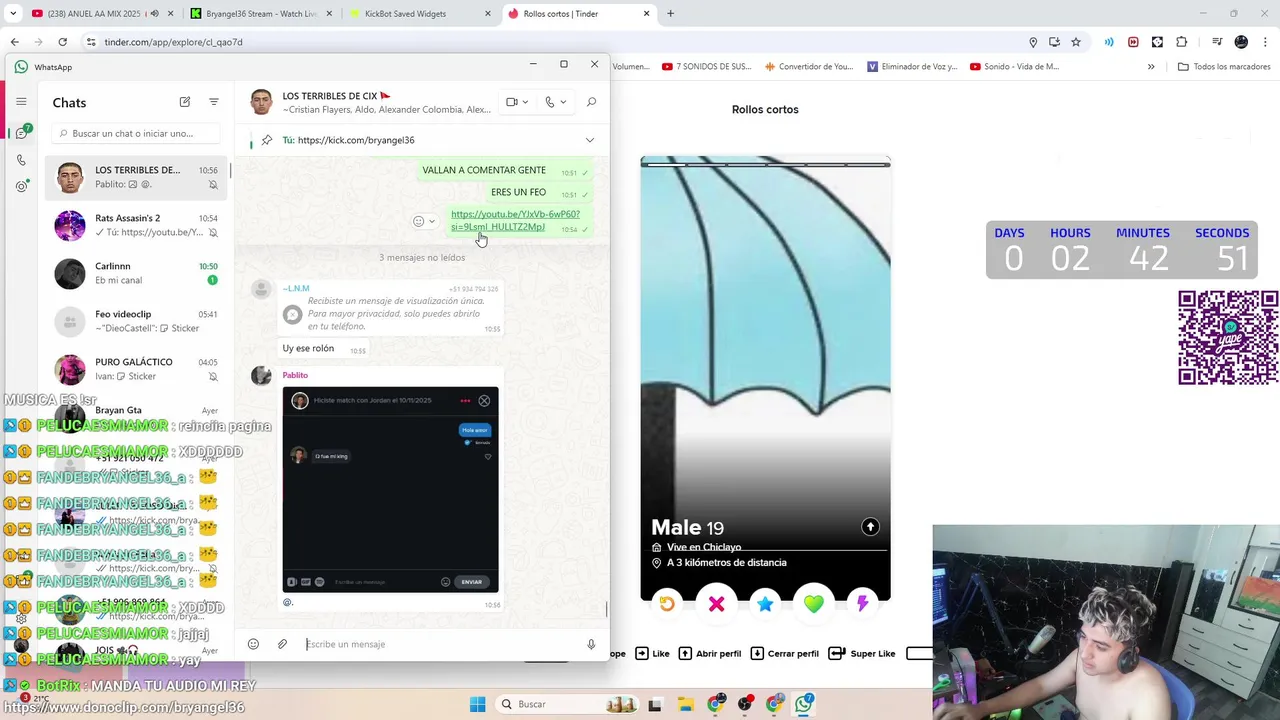The width and height of the screenshot is (1280, 720).
Task: Open the Chrome extensions puzzle icon
Action: 1181,42
